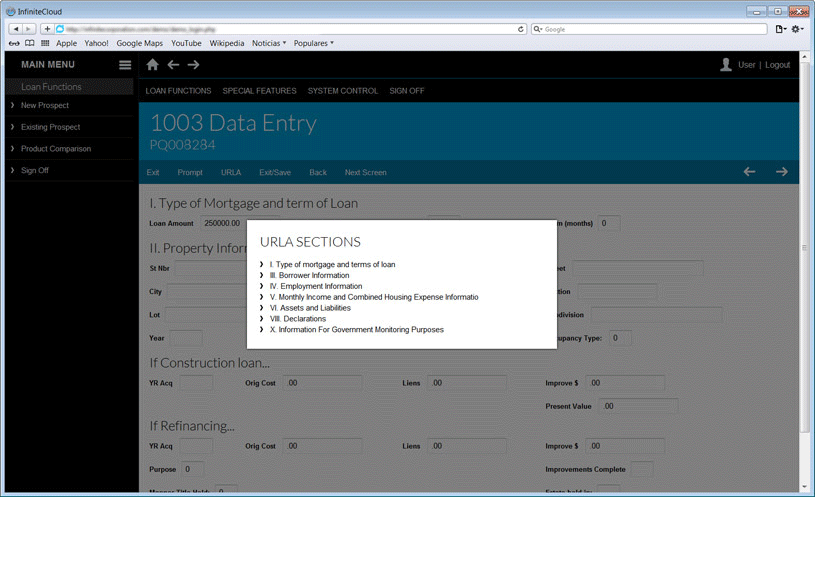Go to next screen with blue bar right arrow
This screenshot has width=815, height=563.
click(782, 172)
